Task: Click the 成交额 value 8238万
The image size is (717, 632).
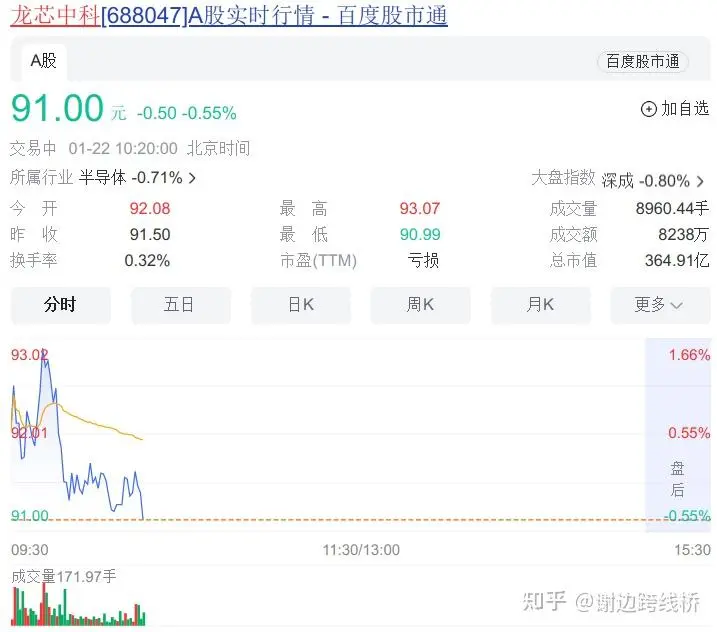Action: [x=684, y=235]
